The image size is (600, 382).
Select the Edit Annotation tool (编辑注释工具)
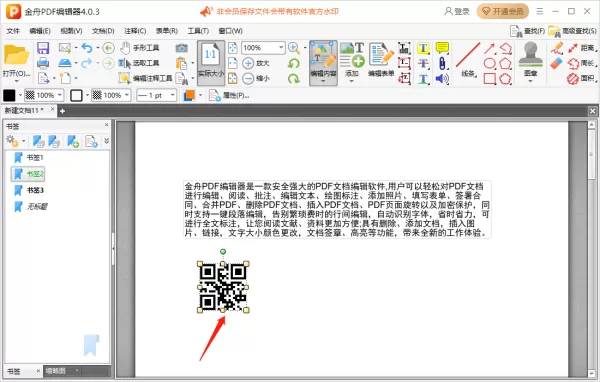click(145, 78)
